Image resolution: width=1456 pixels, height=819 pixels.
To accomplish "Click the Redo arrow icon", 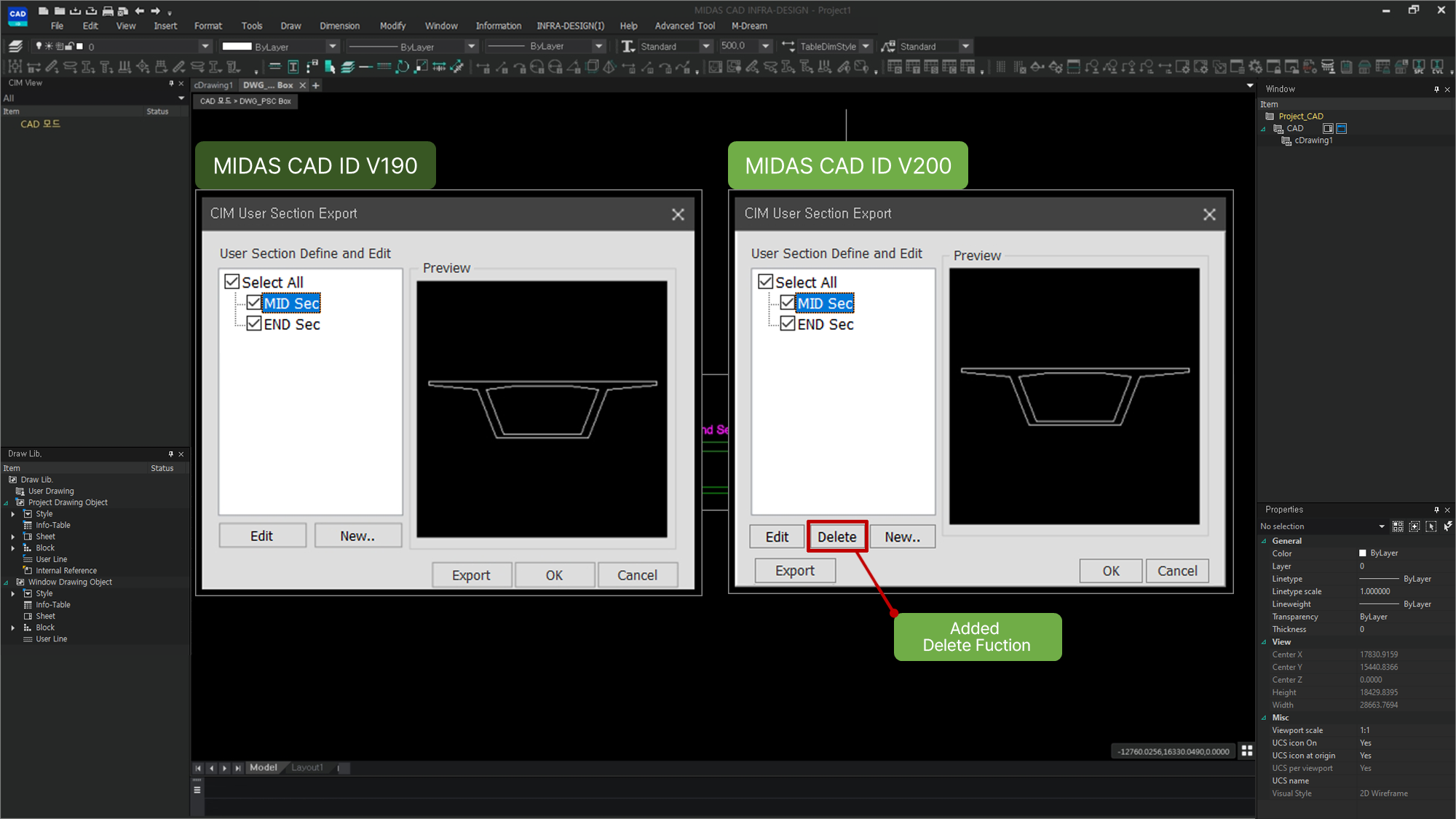I will 155,11.
